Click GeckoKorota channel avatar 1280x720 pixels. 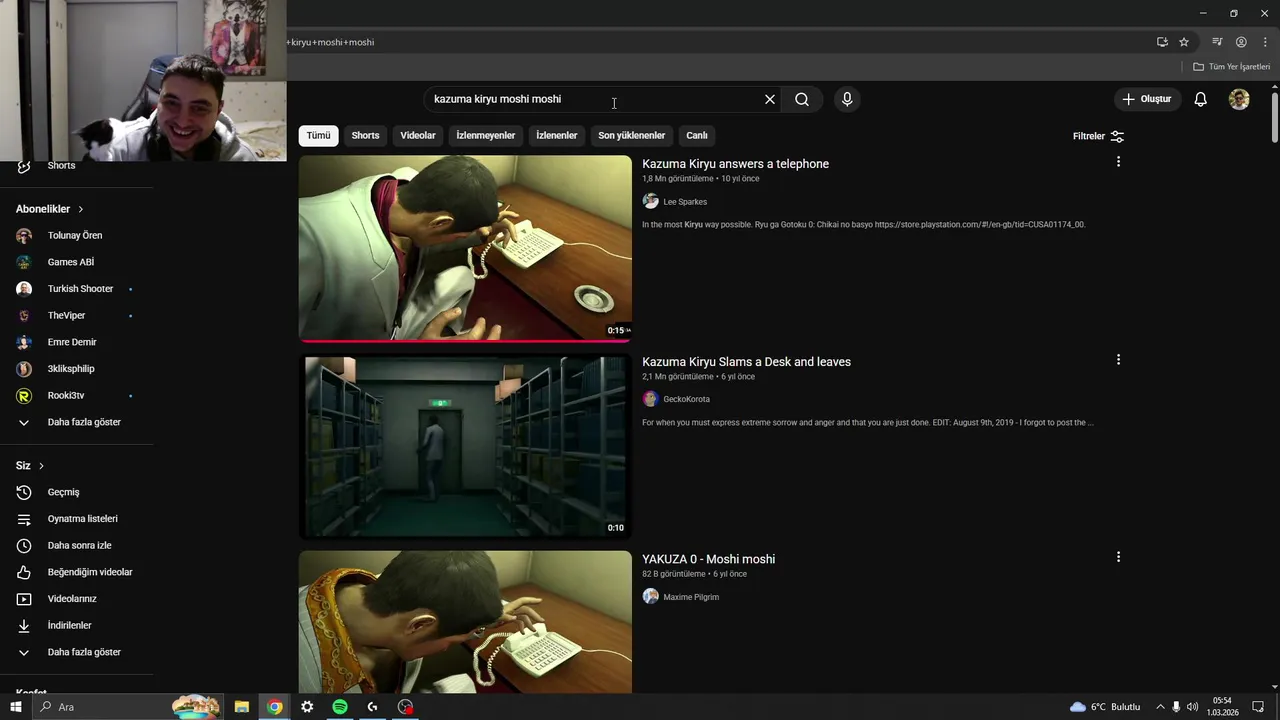[x=651, y=399]
